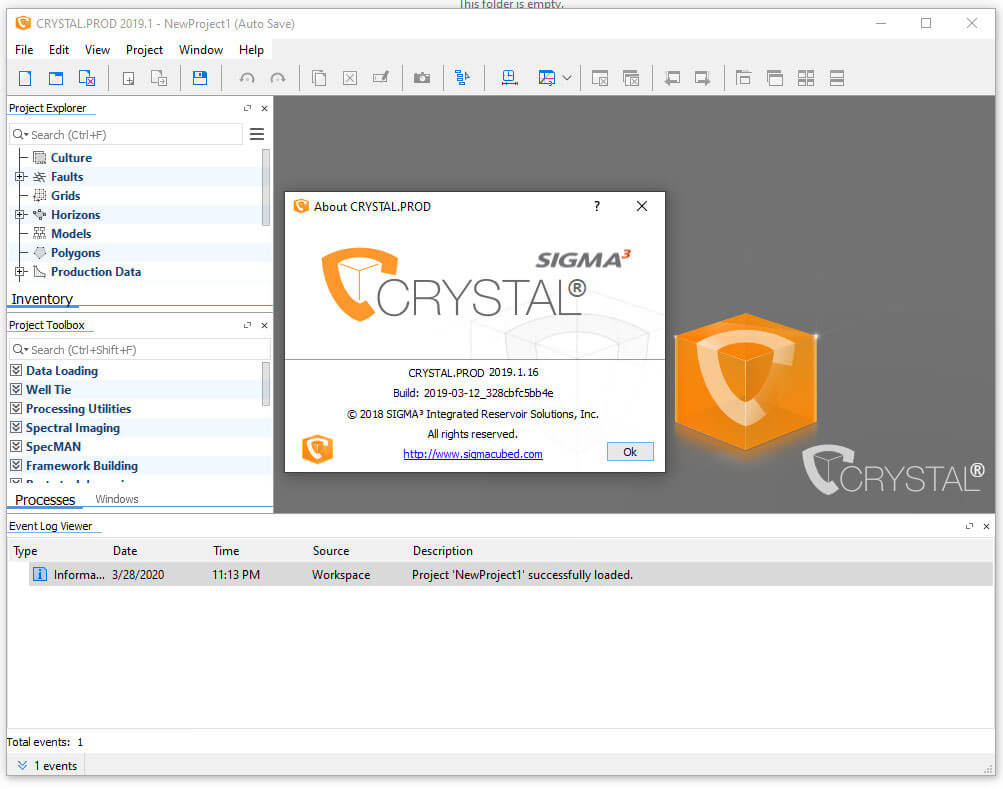Click the question mark help icon in About dialog

click(596, 206)
